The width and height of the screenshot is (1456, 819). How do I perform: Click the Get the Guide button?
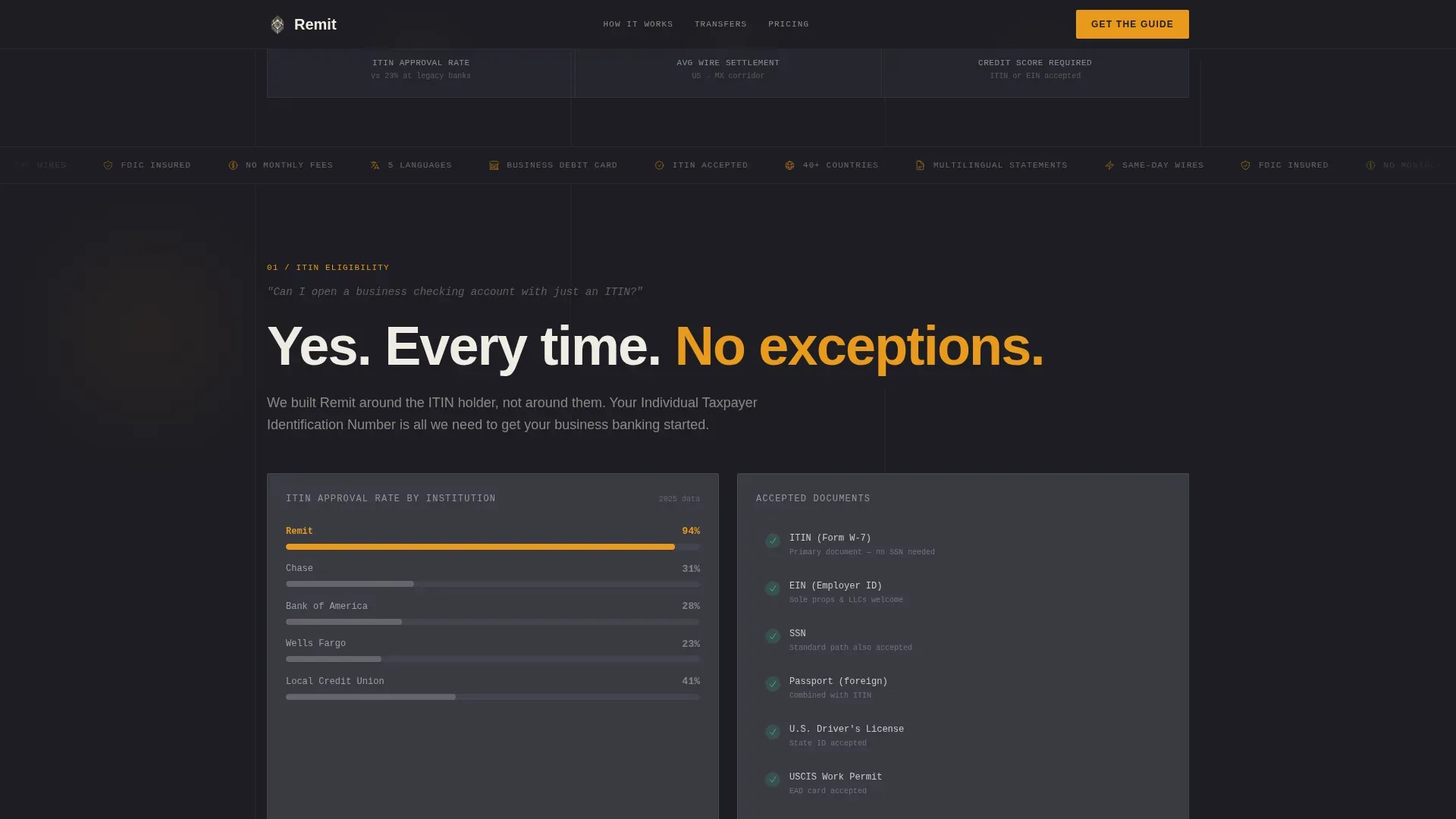[1132, 24]
